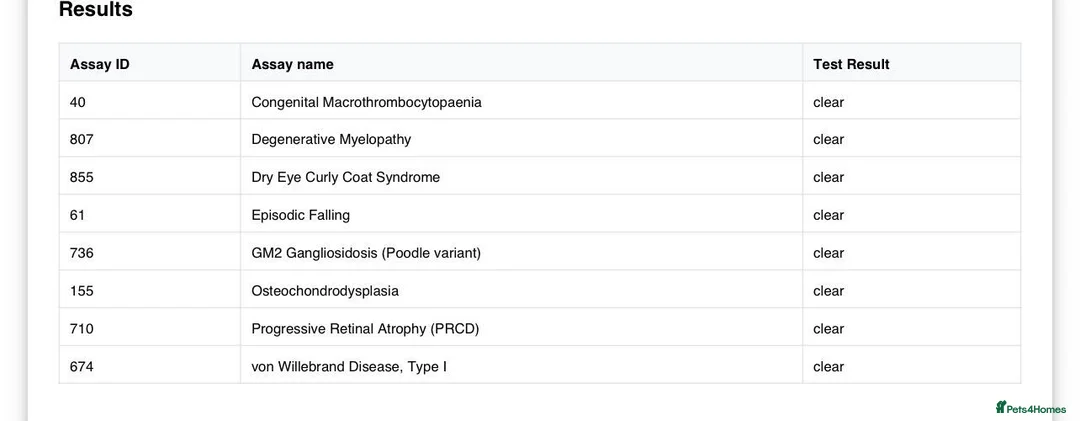Screen dimensions: 1080x421
Task: Click the Pets4Homes logo icon
Action: coord(1001,407)
